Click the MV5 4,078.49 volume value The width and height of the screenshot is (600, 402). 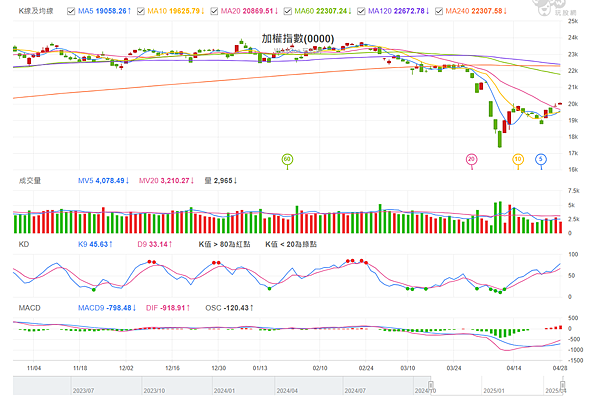click(x=103, y=181)
